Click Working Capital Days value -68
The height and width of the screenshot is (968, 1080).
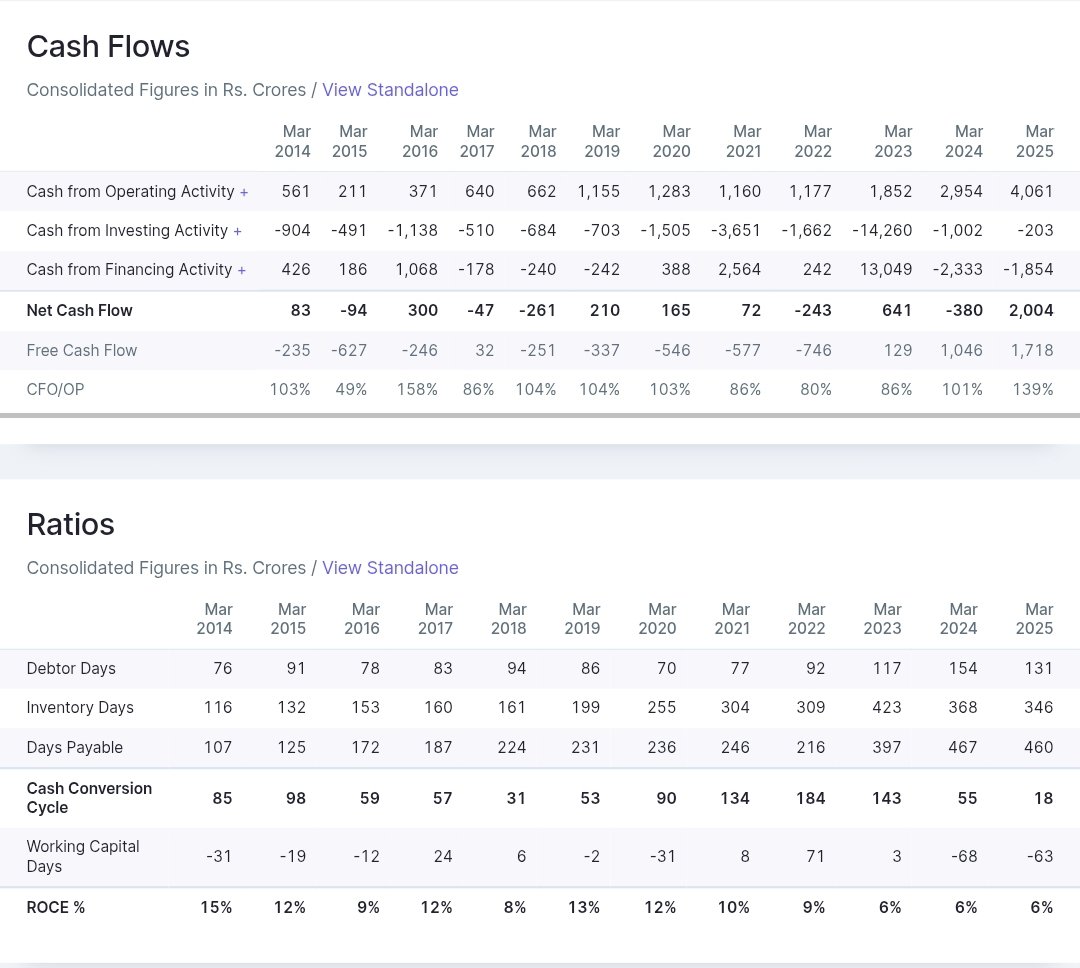point(964,856)
